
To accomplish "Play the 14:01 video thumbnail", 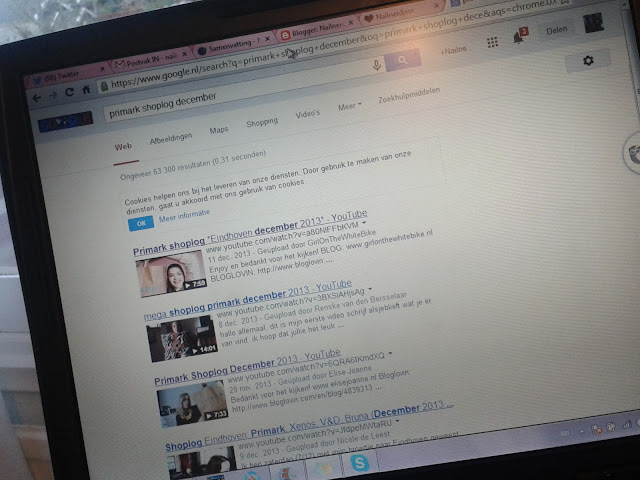I will pyautogui.click(x=182, y=339).
